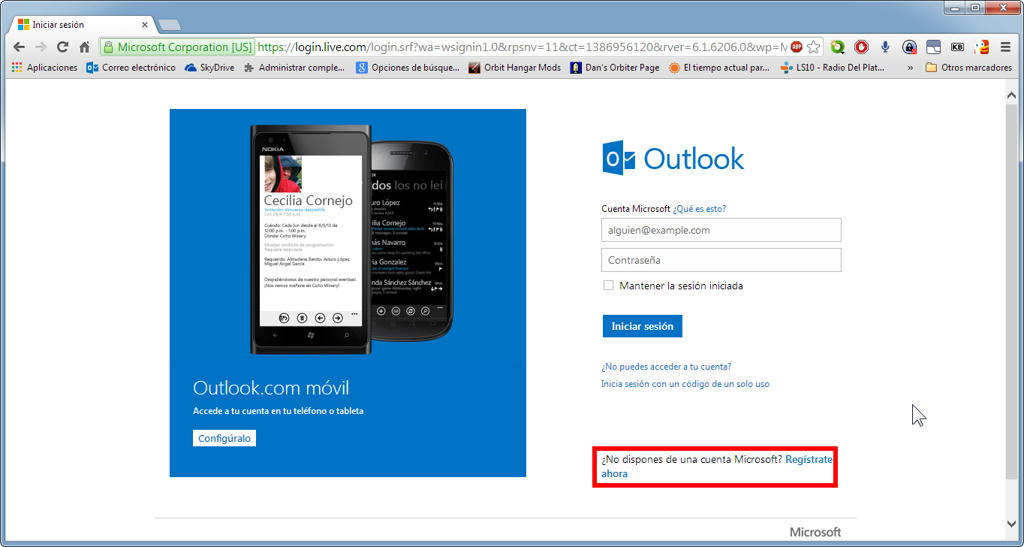Click the Contraseña password field
Image resolution: width=1024 pixels, height=547 pixels.
point(721,260)
